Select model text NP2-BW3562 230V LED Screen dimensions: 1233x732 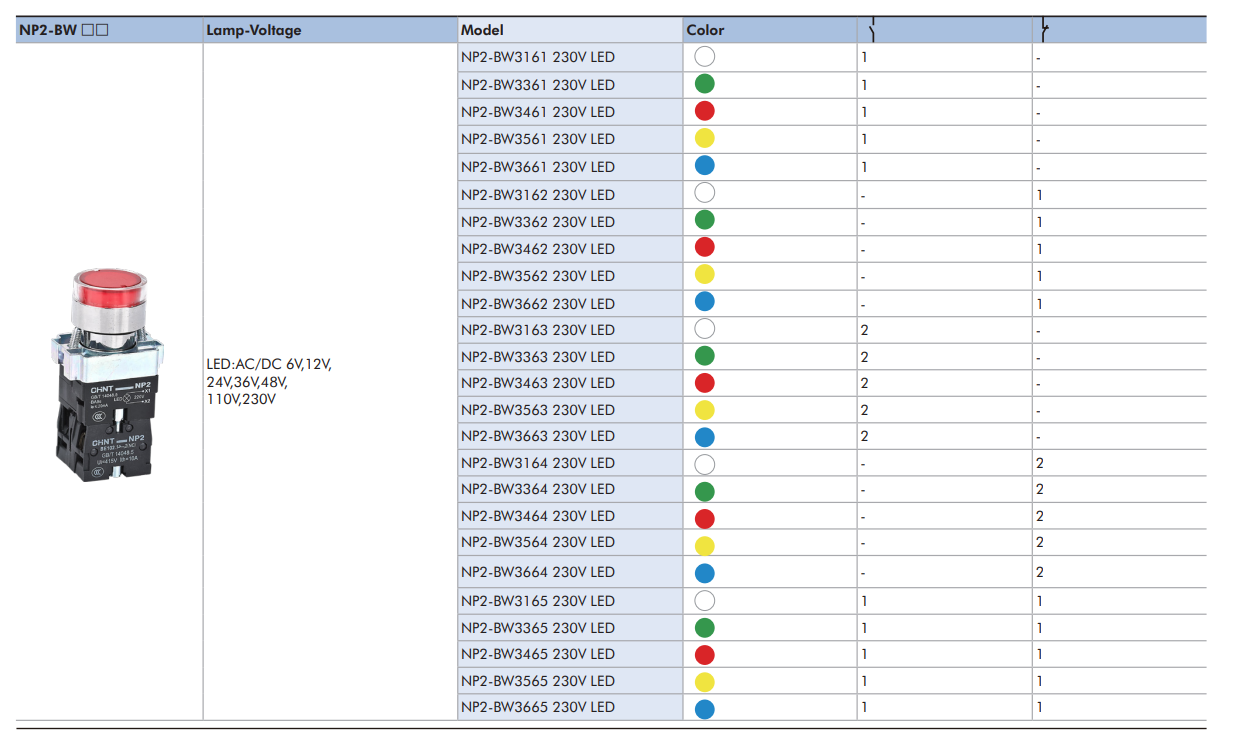pos(538,276)
